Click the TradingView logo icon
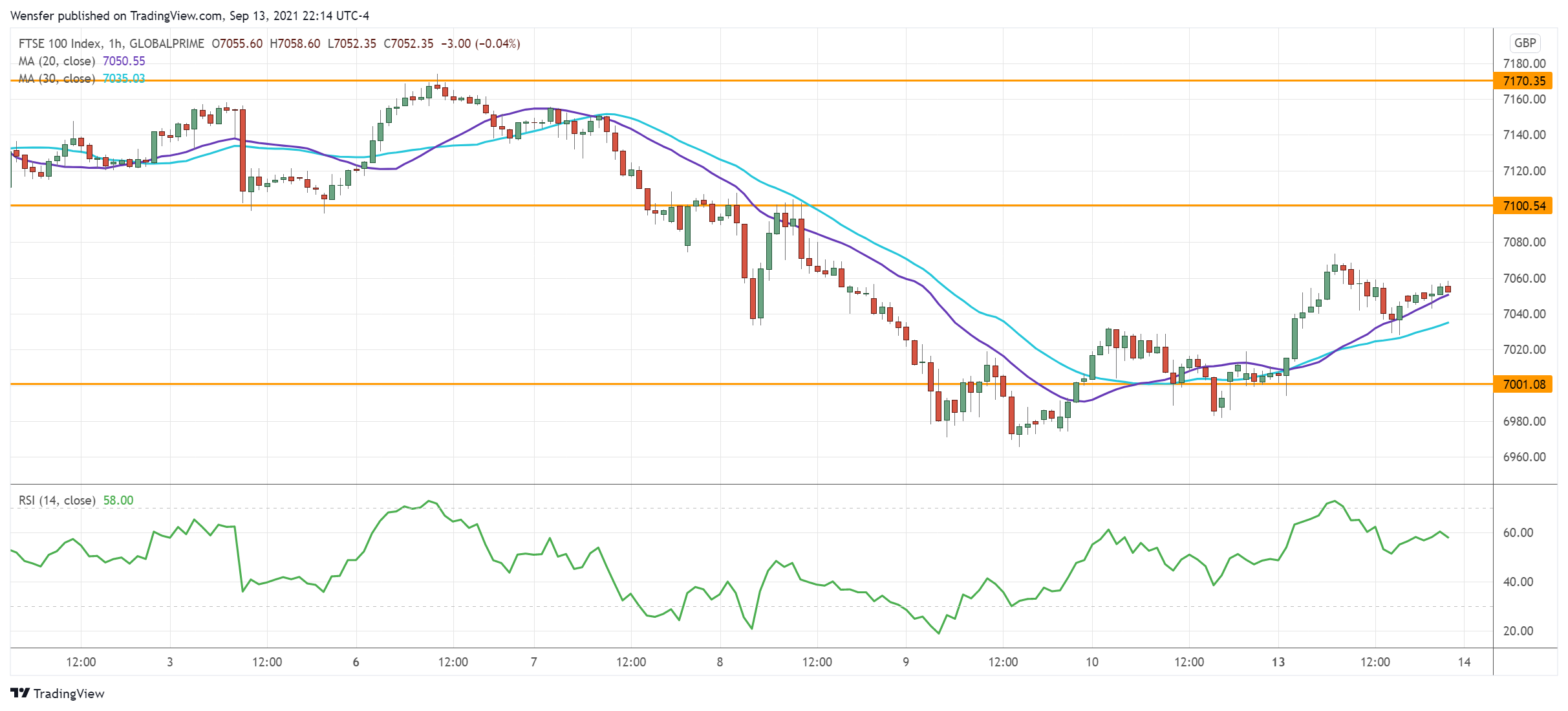 pos(21,693)
